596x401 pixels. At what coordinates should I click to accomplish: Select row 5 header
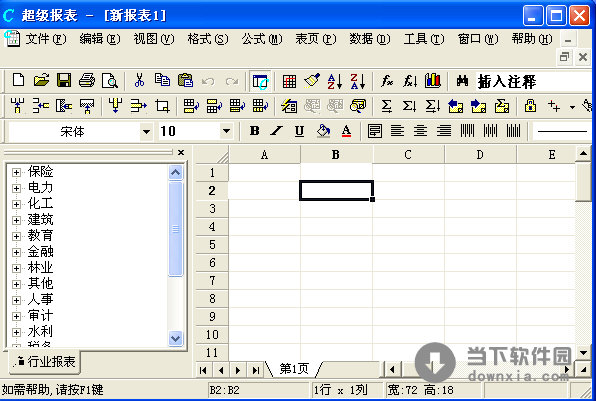coord(212,244)
